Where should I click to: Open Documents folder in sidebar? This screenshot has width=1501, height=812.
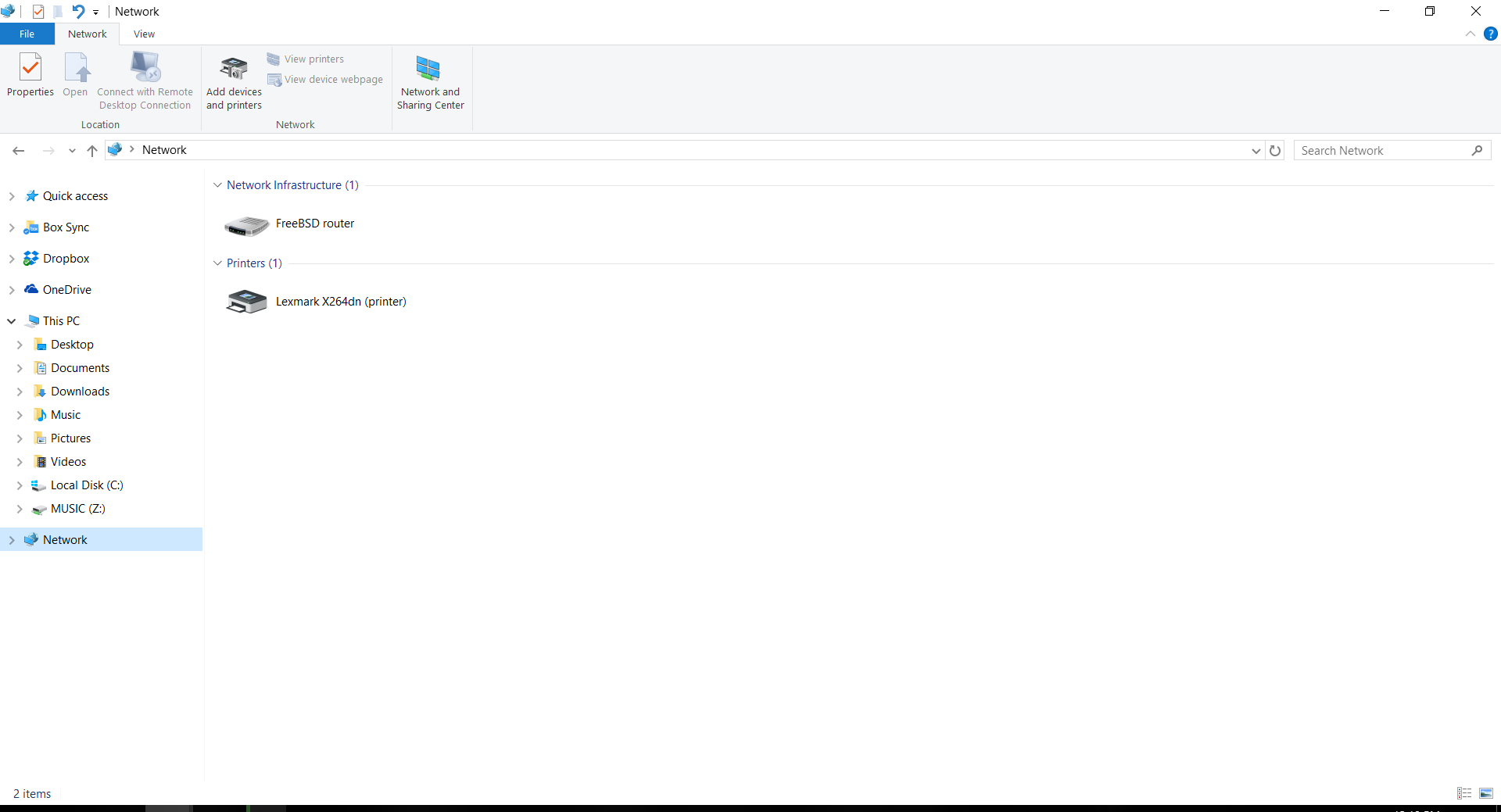(80, 368)
